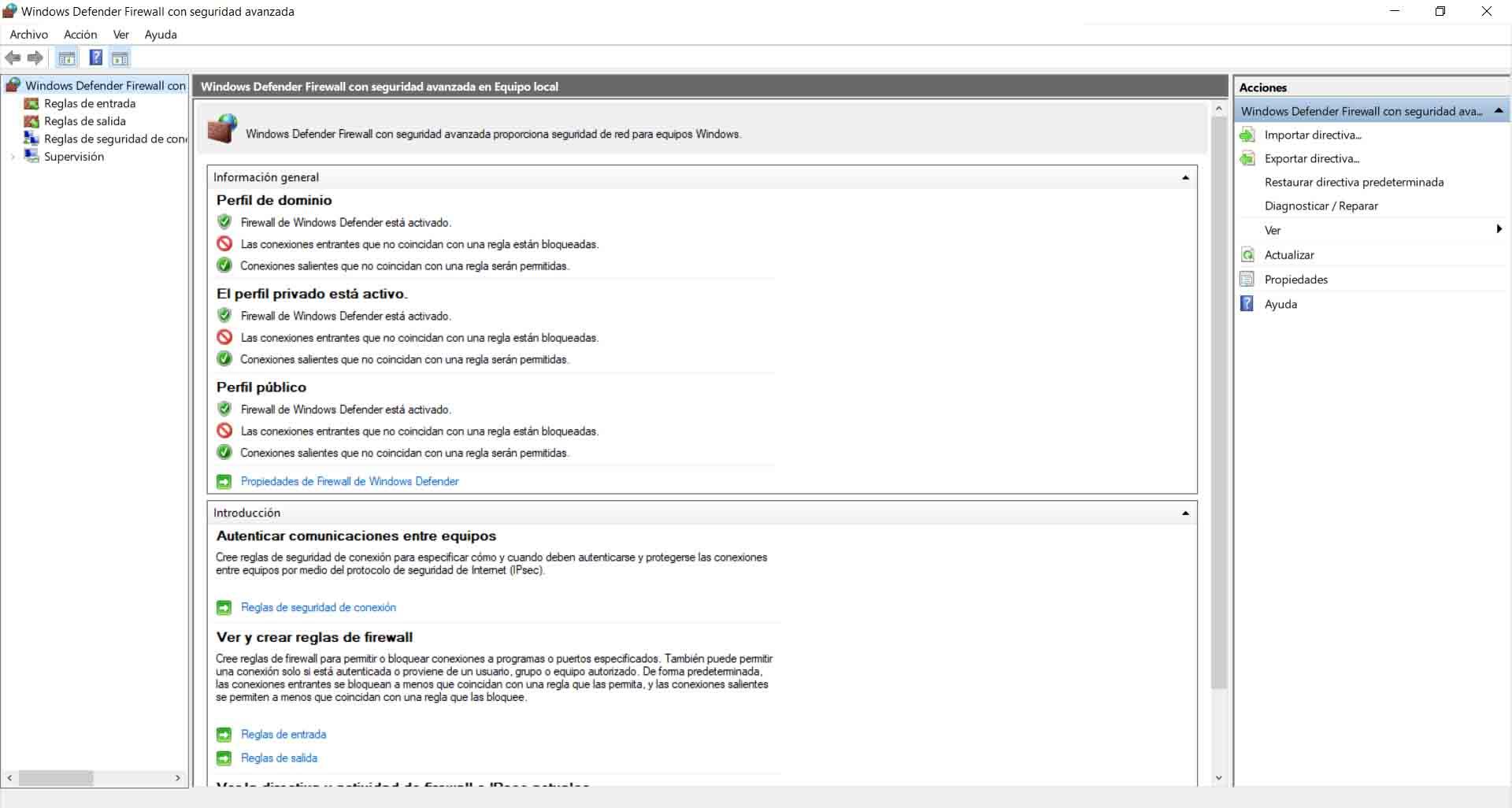Select Reglas de entrada tree icon
1512x808 pixels.
pos(31,104)
